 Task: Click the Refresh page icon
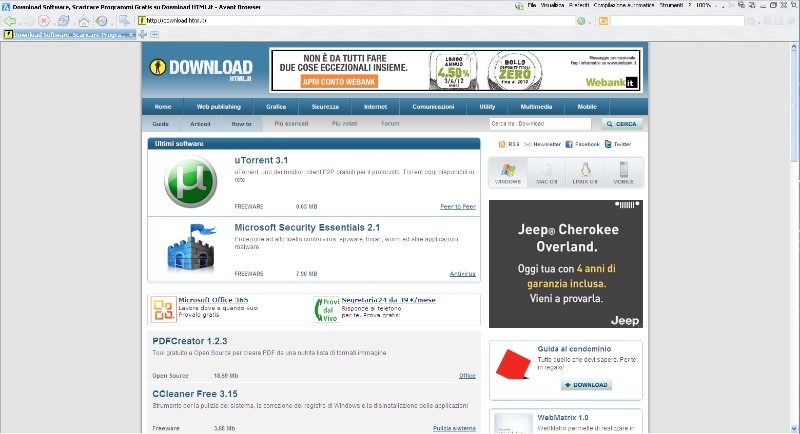[63, 20]
